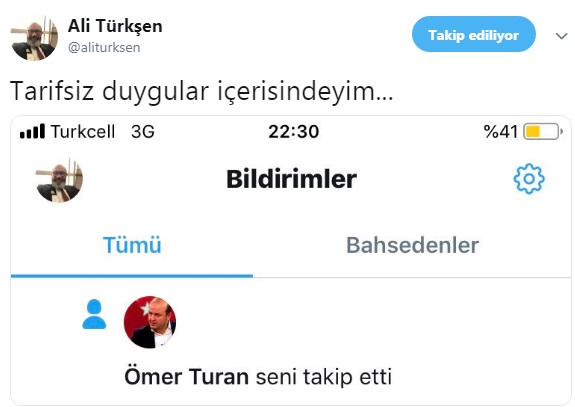Click the Ömer Turan name link
Viewport: 575px width, 407px height.
point(187,377)
